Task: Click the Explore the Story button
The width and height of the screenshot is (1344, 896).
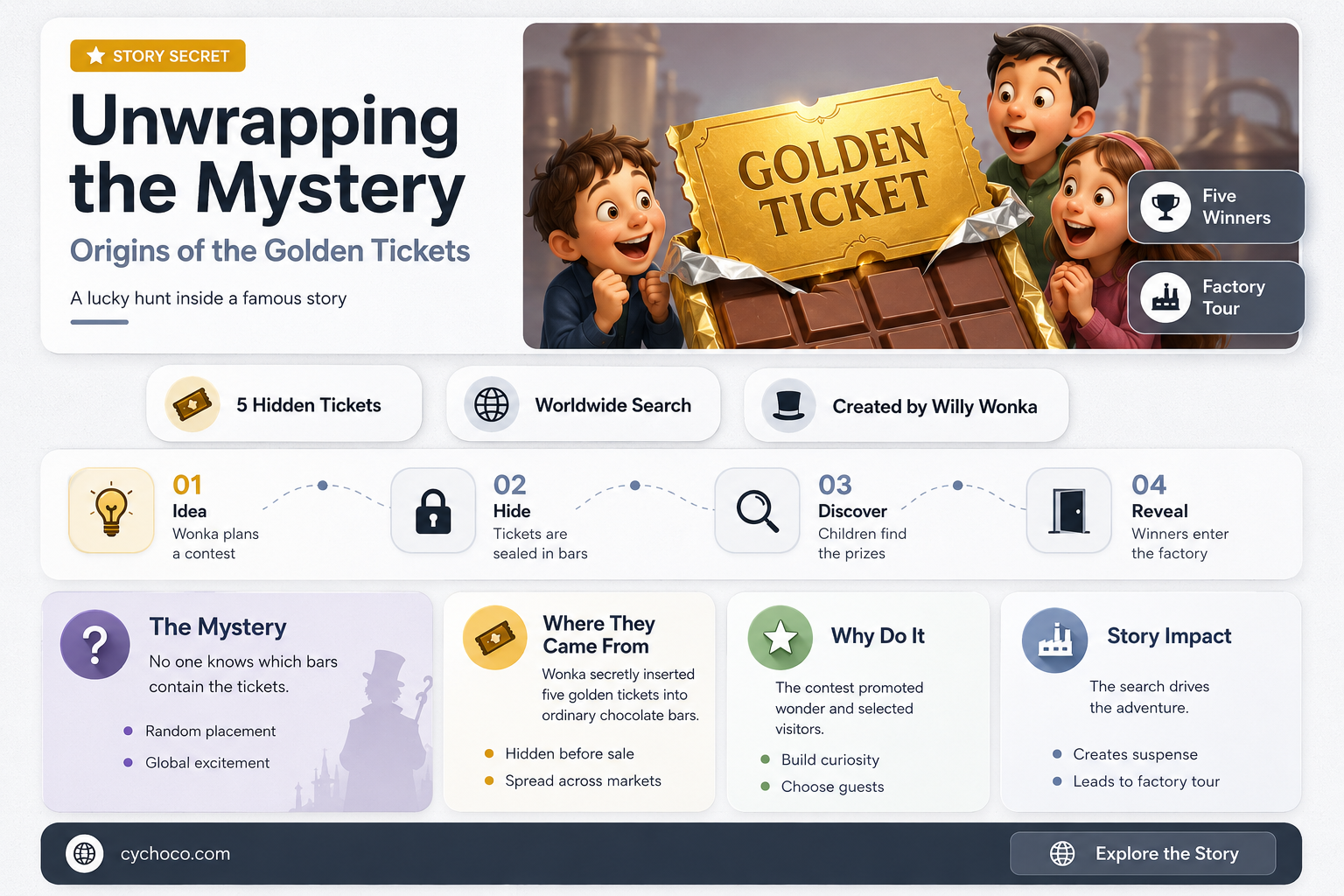Action: pos(1143,853)
